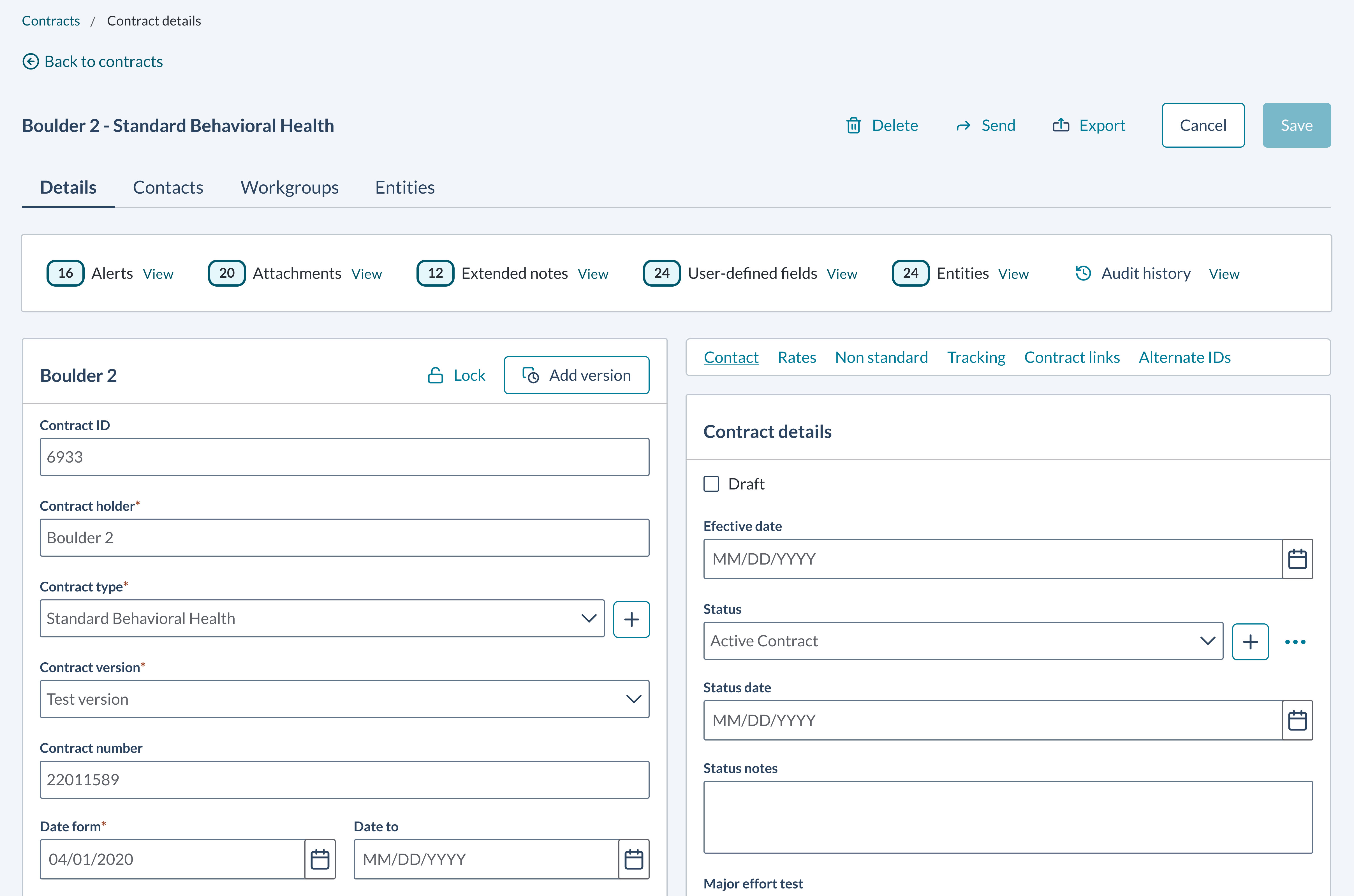The height and width of the screenshot is (896, 1354).
Task: Click the Add version button
Action: pyautogui.click(x=576, y=375)
